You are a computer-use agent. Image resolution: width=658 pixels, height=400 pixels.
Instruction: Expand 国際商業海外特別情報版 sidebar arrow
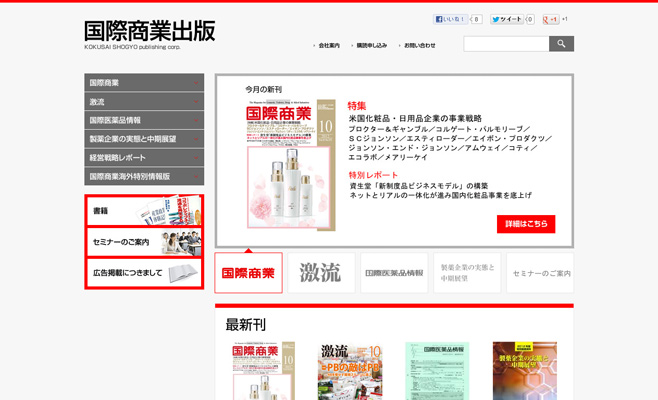tap(196, 177)
